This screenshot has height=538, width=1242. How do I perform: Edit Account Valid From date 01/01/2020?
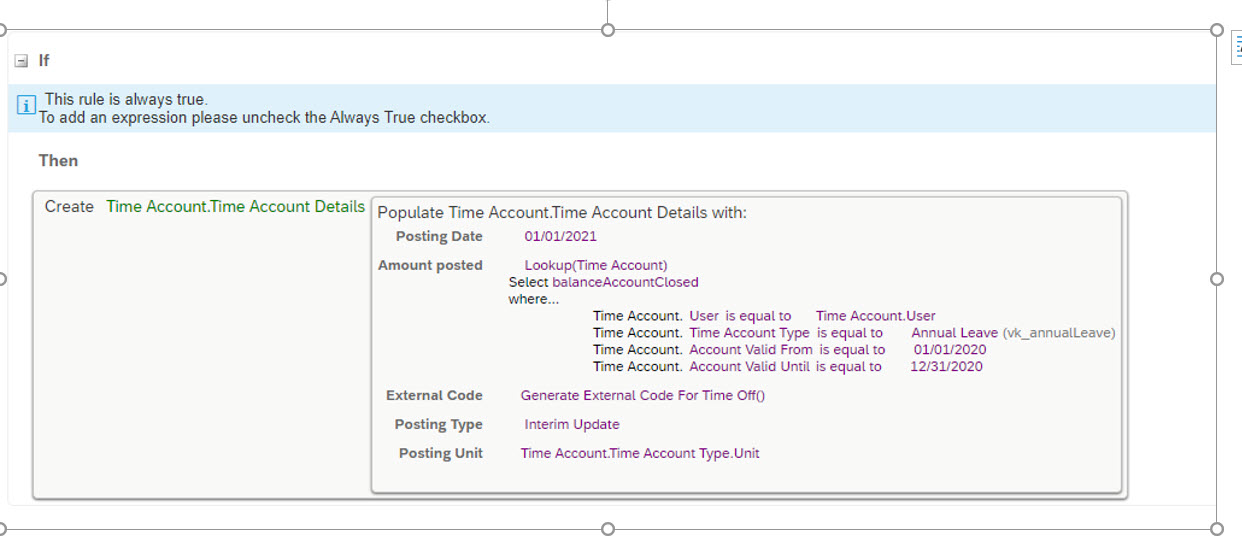point(950,350)
